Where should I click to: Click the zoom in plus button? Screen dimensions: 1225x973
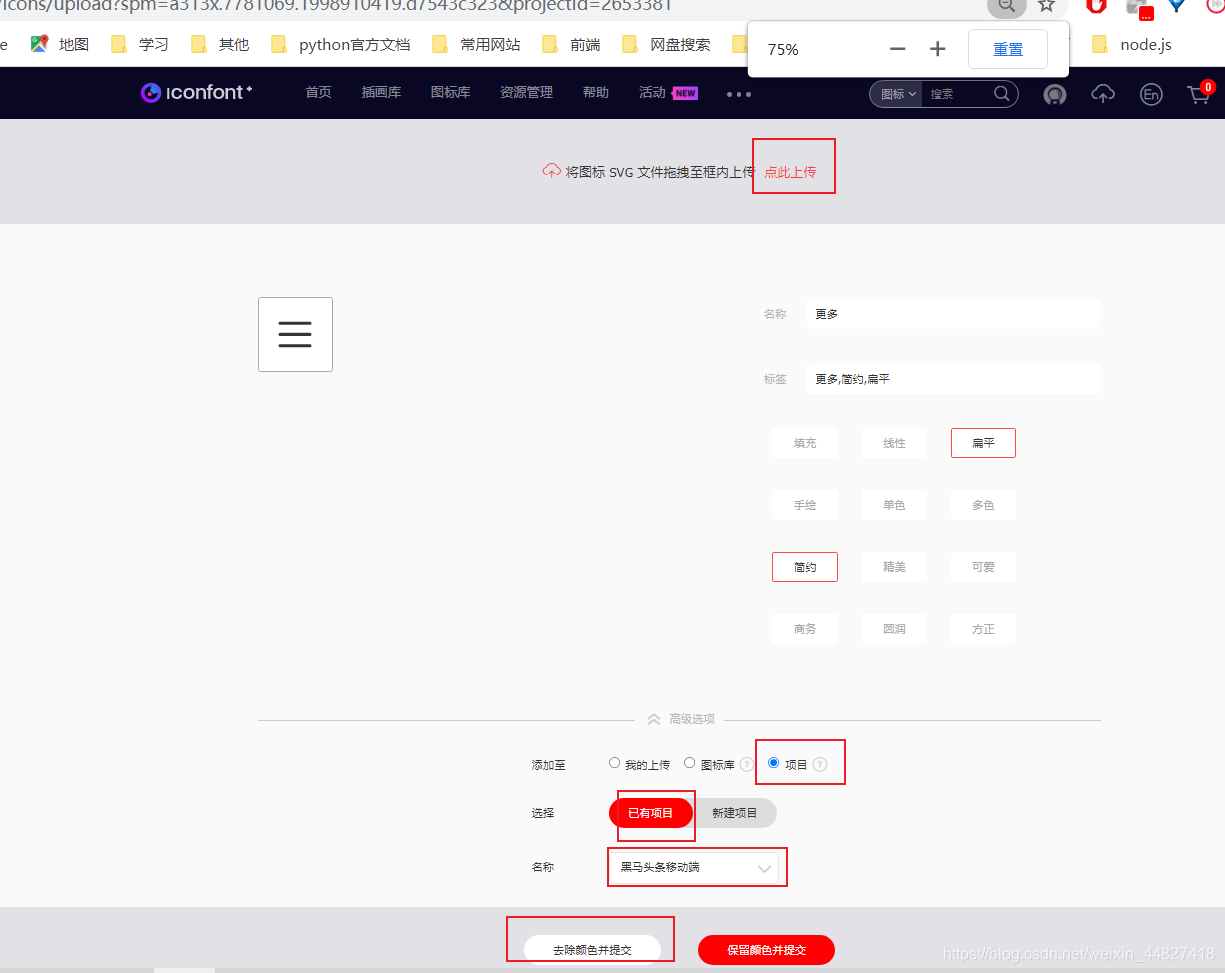click(x=937, y=49)
